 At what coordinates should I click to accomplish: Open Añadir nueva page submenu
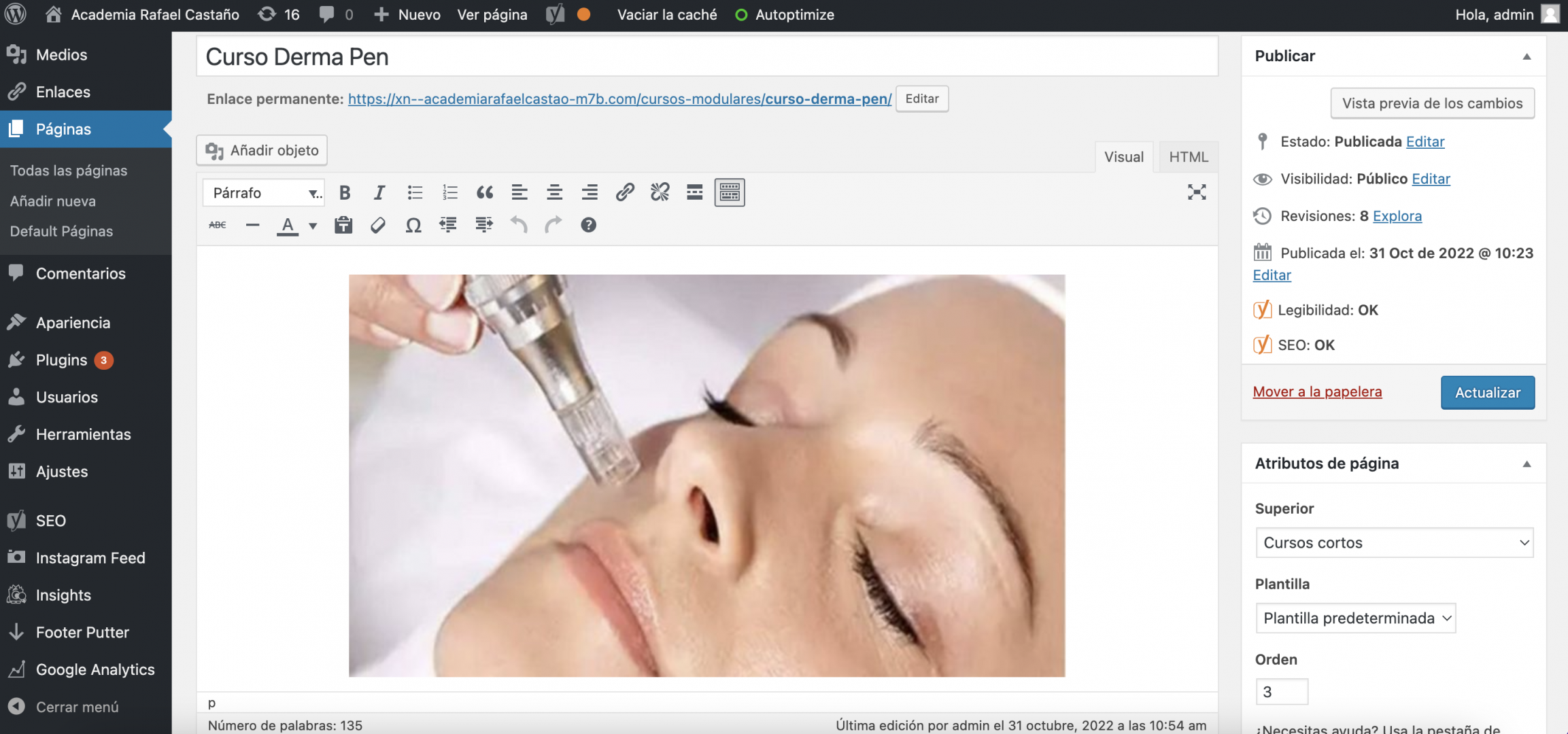click(x=53, y=201)
